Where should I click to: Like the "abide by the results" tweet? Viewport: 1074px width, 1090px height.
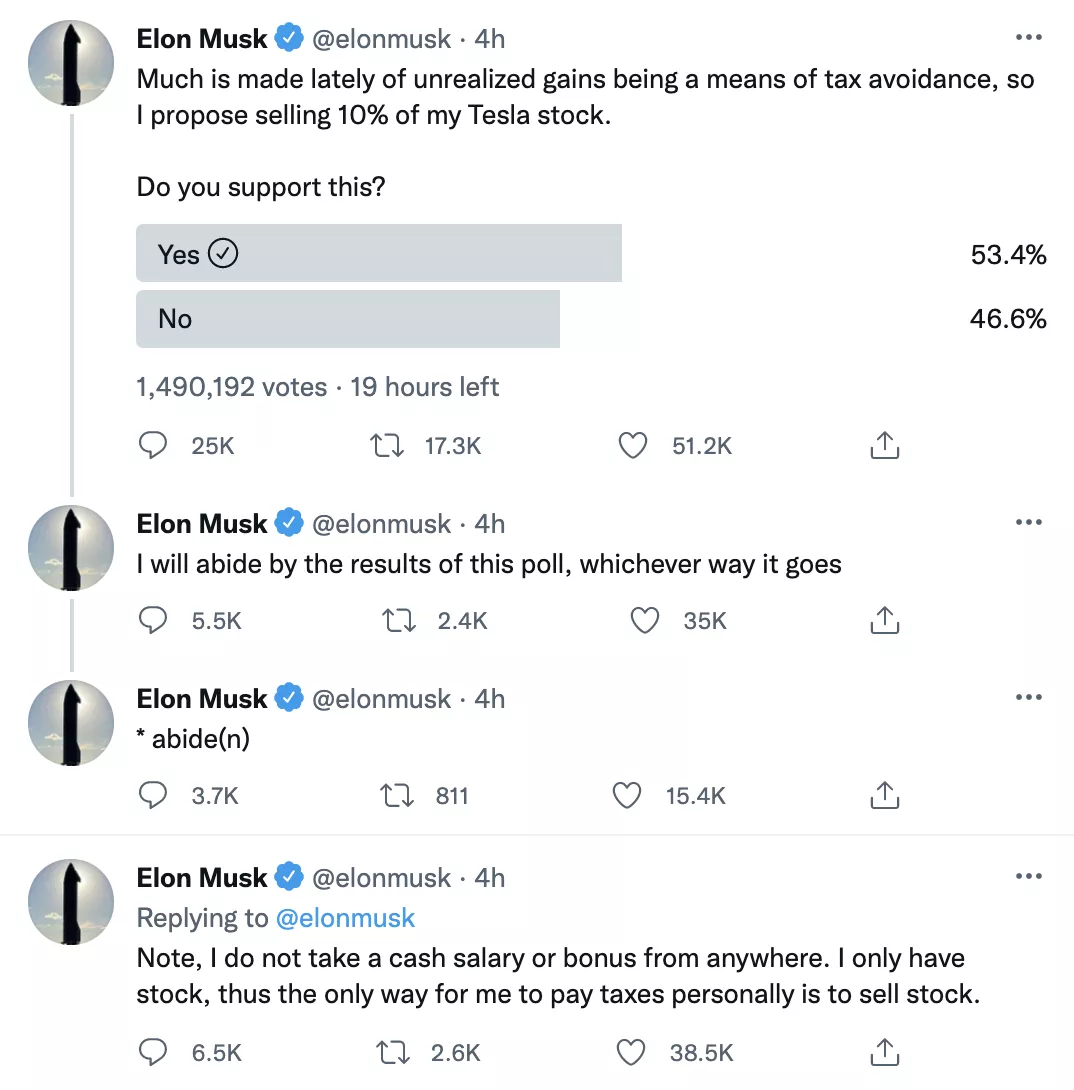tap(645, 621)
